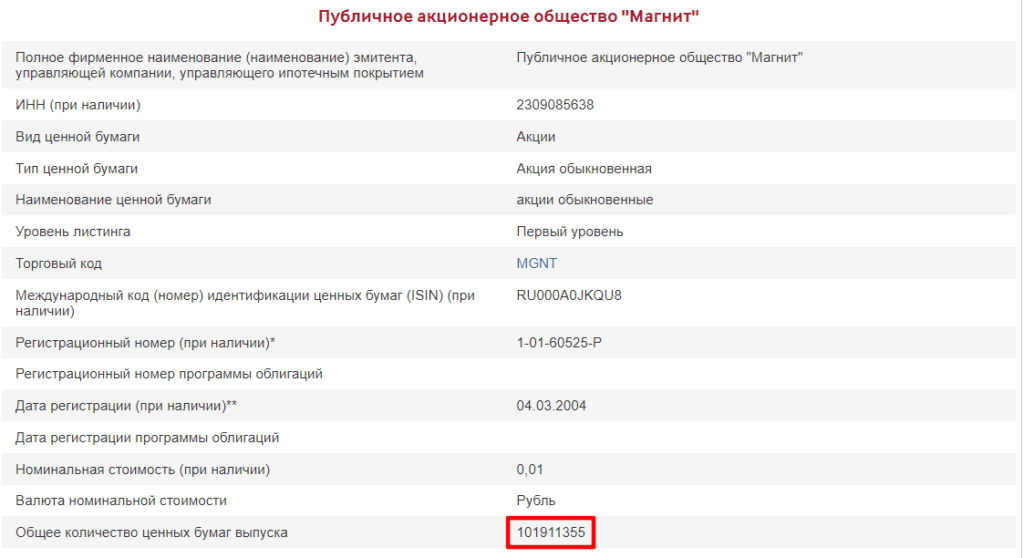Select the currency value Рубль
This screenshot has width=1024, height=558.
536,501
